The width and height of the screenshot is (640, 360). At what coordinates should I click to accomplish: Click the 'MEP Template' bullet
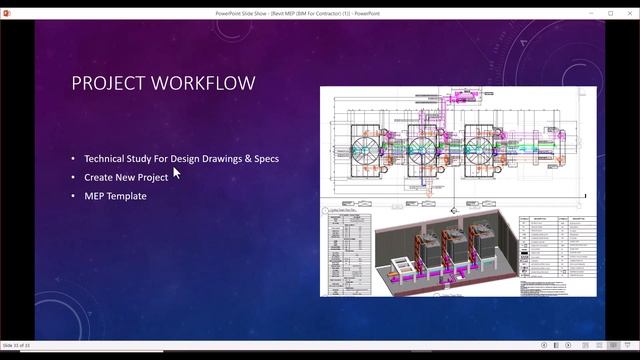pos(116,196)
